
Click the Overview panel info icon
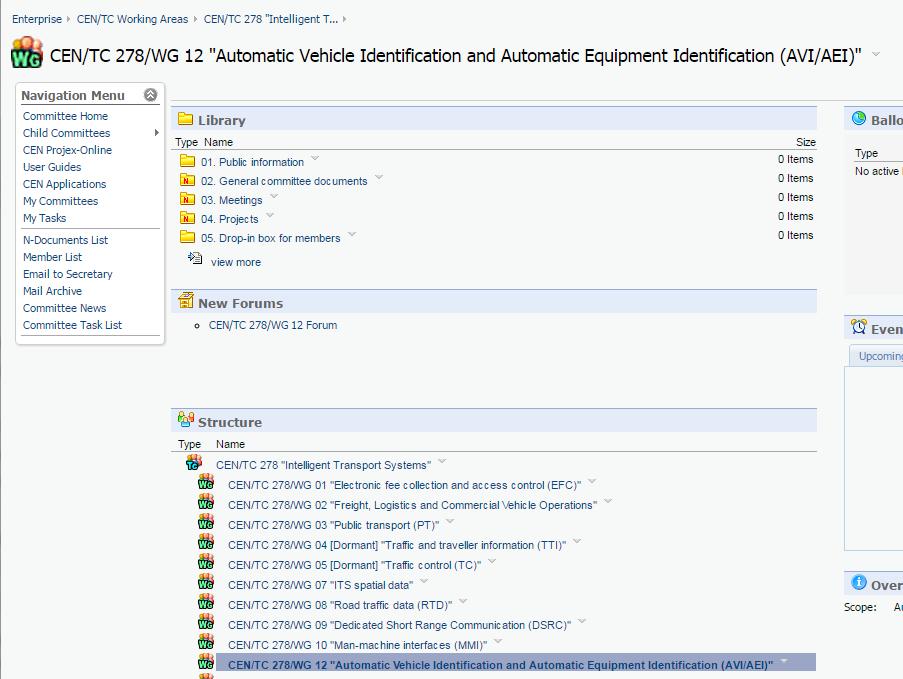[x=859, y=582]
